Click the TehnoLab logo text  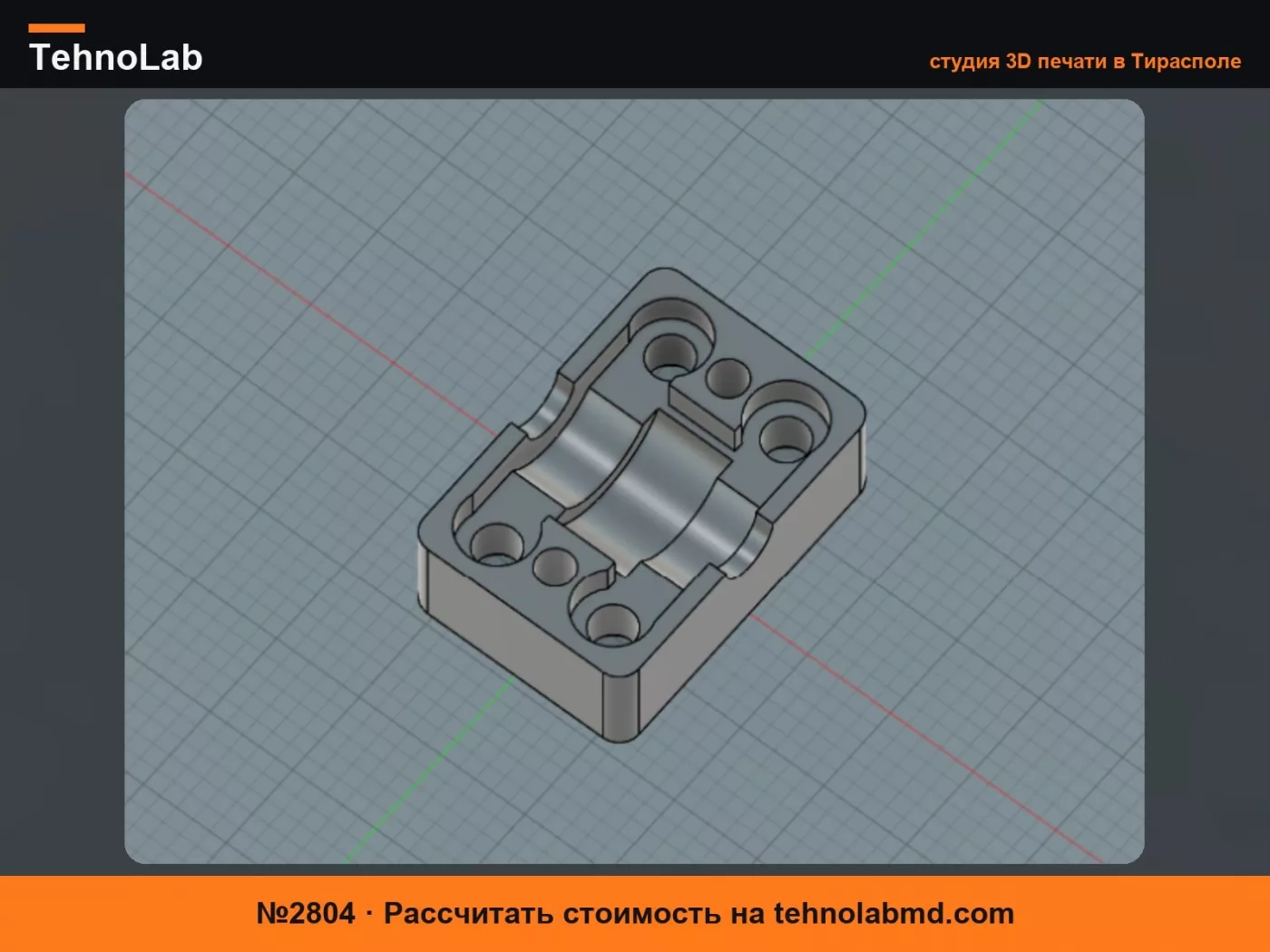(115, 57)
